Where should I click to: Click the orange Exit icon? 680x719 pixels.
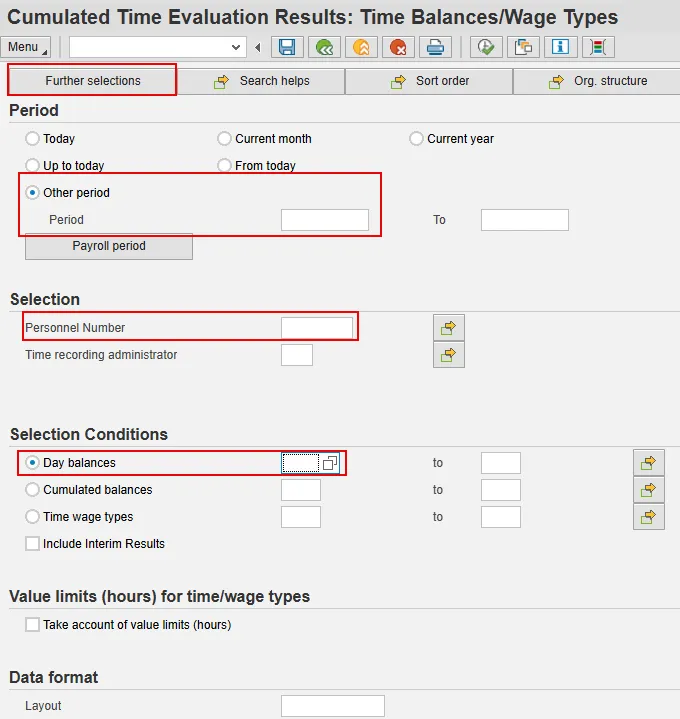[x=361, y=47]
